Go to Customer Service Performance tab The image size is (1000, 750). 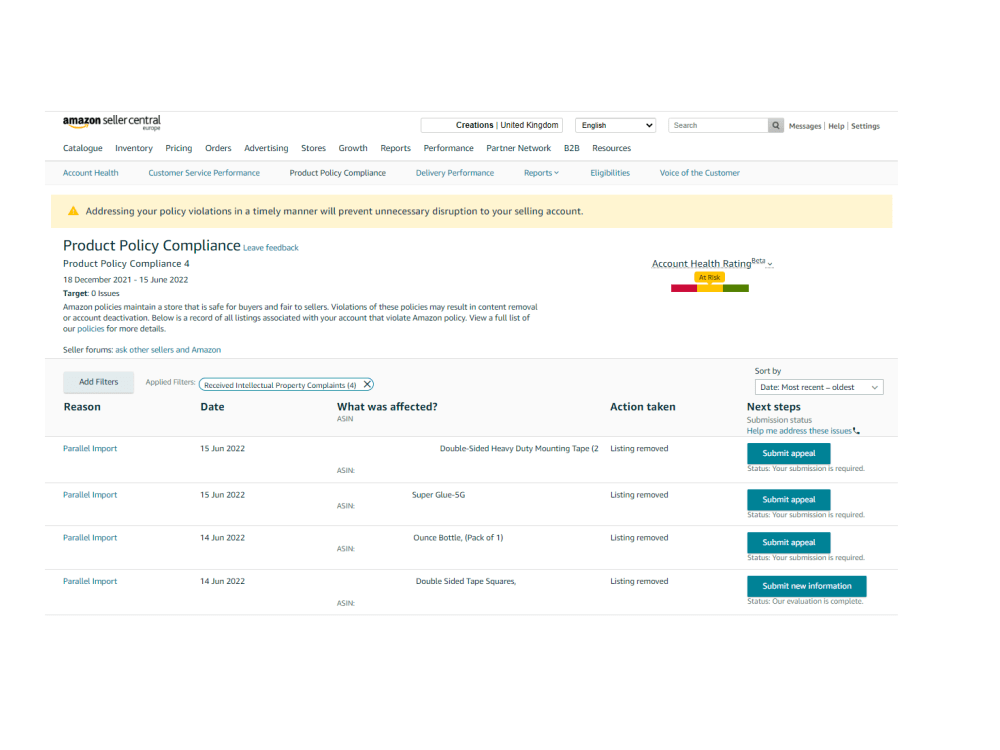pyautogui.click(x=204, y=173)
